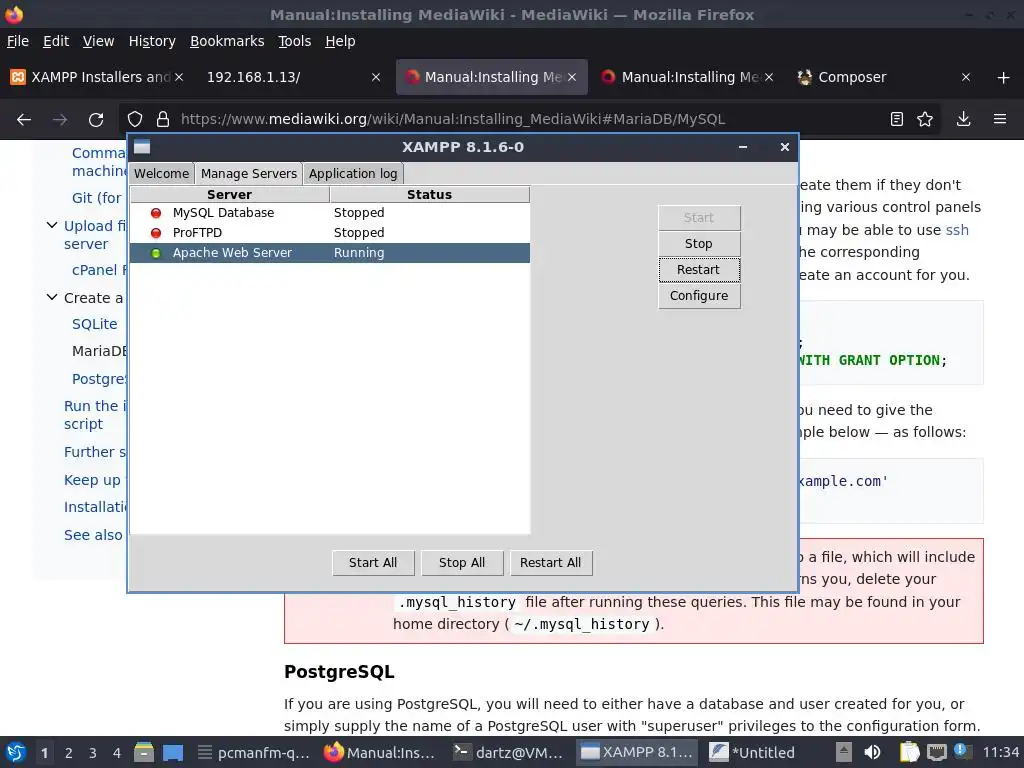Close the XAMPP Installers tab
1024x768 pixels.
click(x=179, y=77)
